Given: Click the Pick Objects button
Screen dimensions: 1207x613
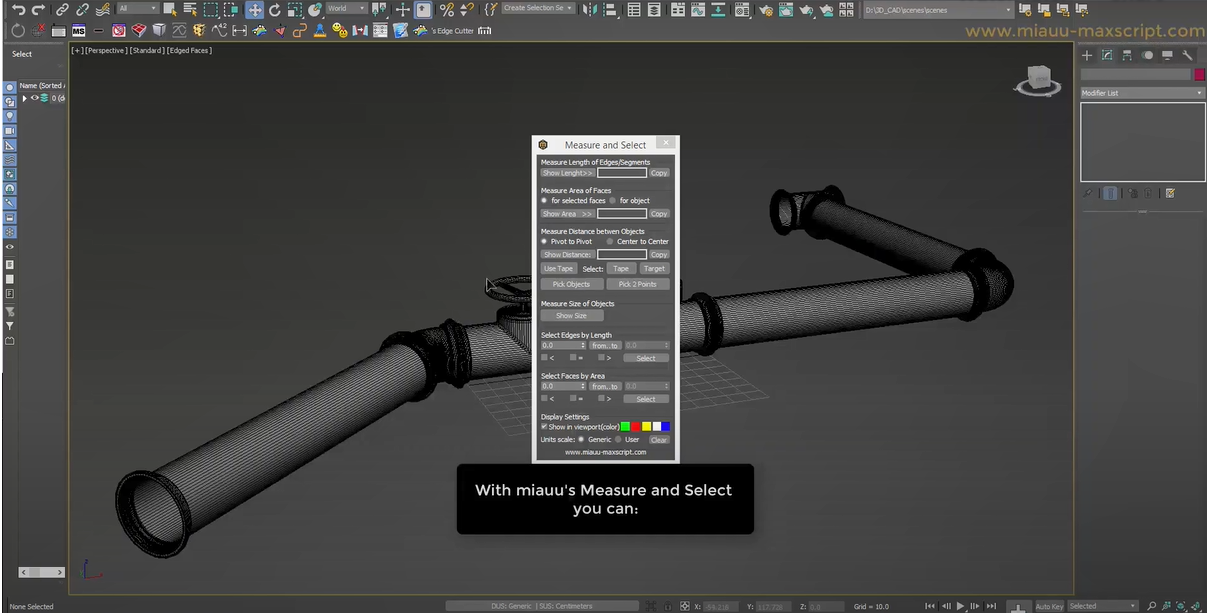Looking at the screenshot, I should click(x=572, y=284).
